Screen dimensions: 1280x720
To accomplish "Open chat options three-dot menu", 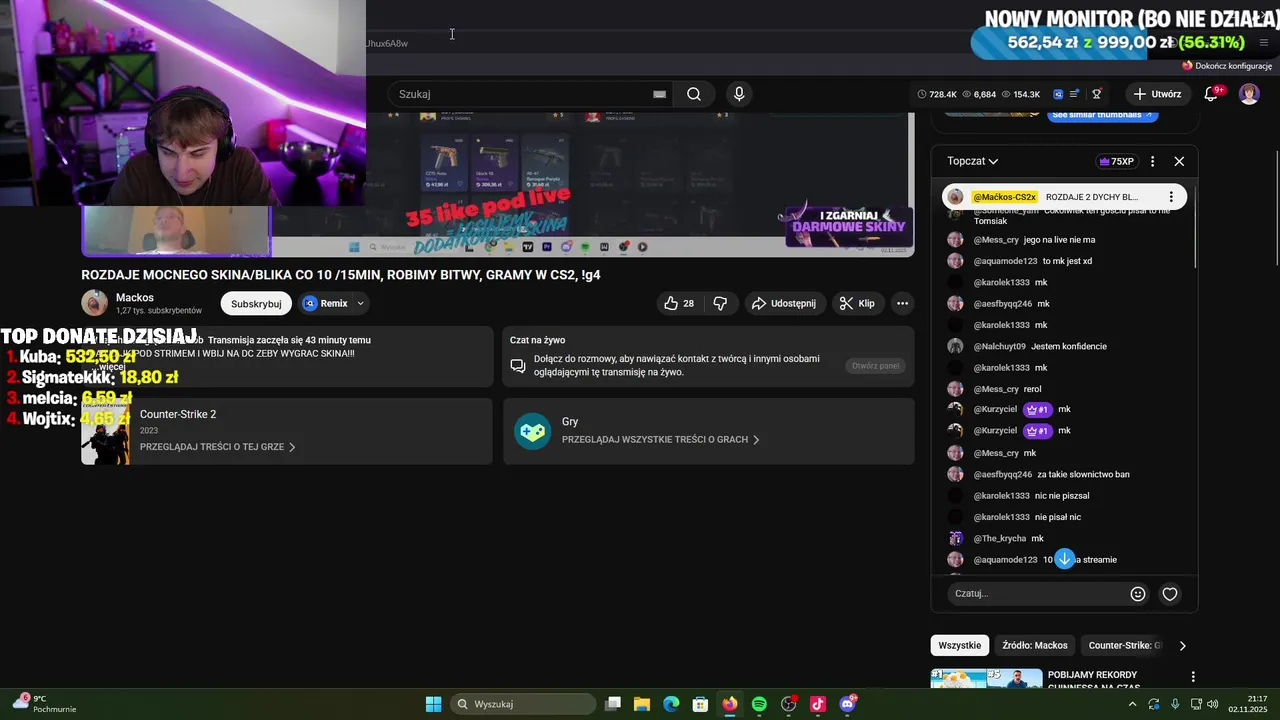I will pos(1152,161).
